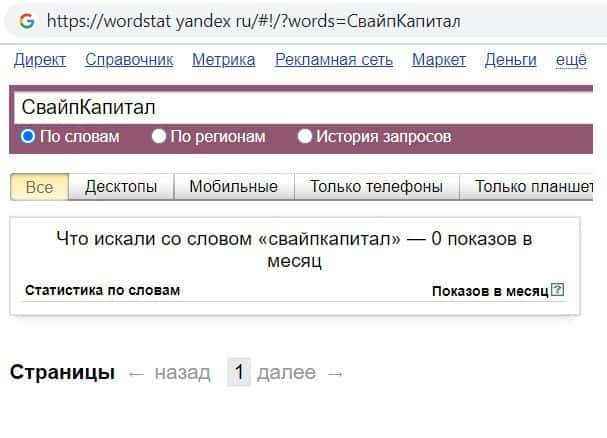Click the далее pagination link
607x438 pixels.
tap(286, 373)
